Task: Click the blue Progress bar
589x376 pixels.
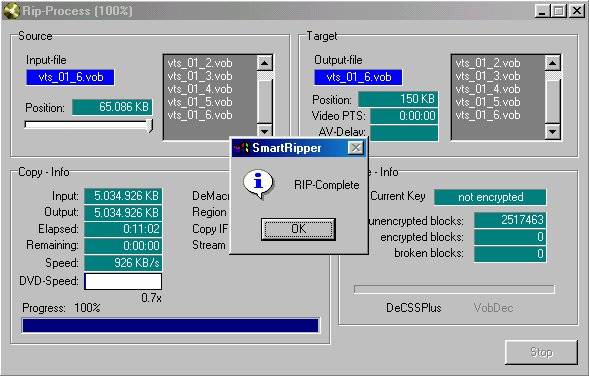Action: click(171, 325)
